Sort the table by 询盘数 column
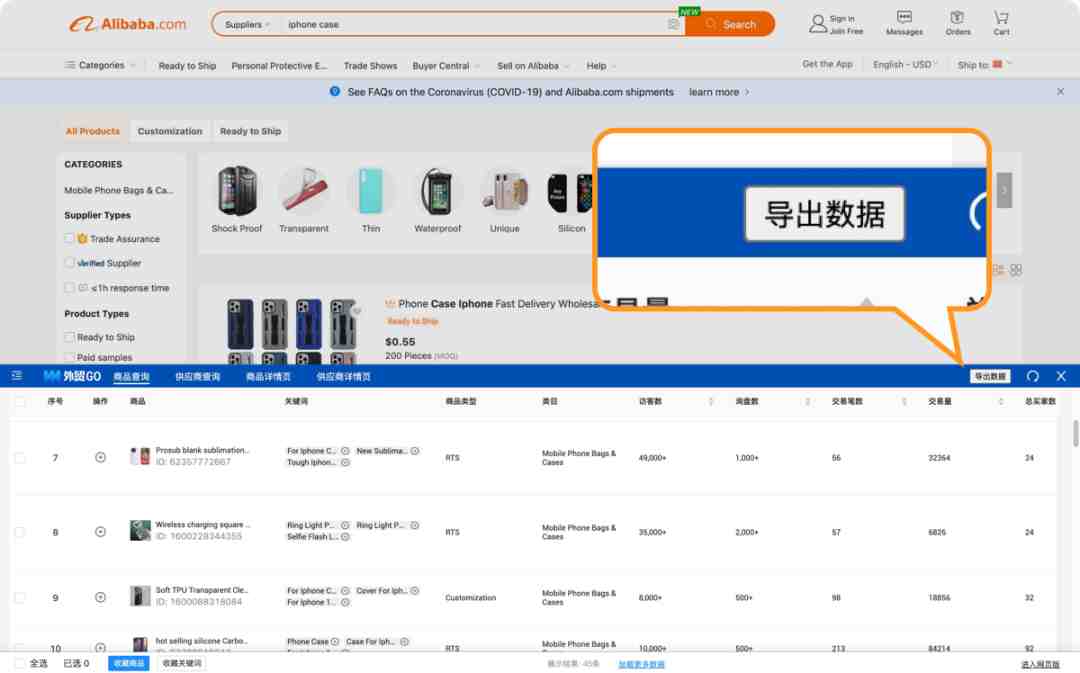Viewport: 1080px width, 673px height. [x=807, y=401]
